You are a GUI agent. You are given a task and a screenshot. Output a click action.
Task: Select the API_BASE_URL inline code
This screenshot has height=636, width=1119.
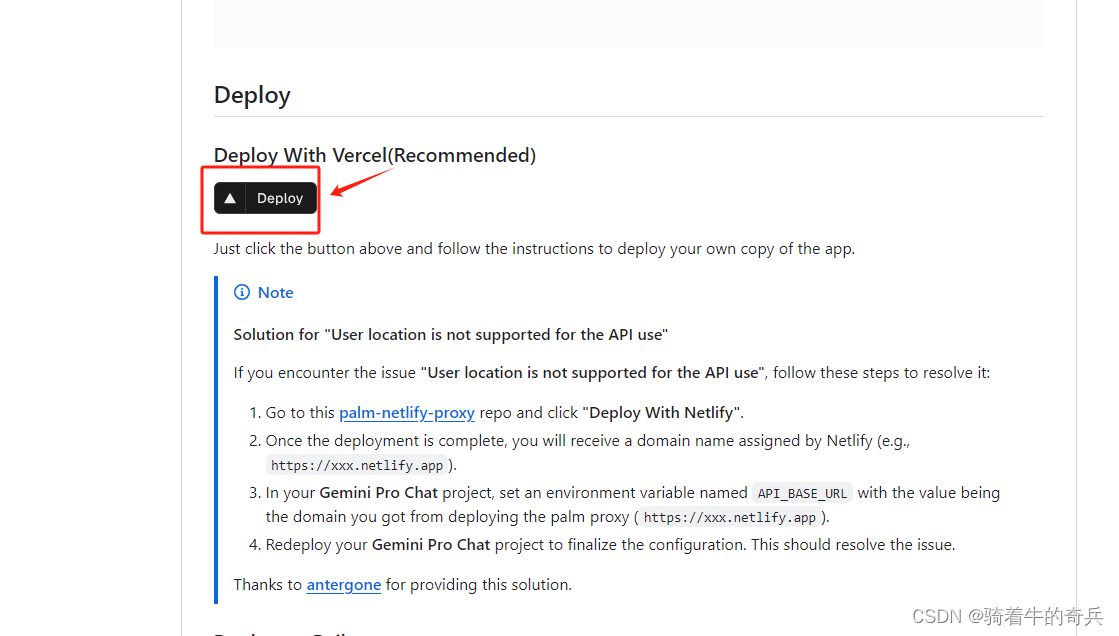[x=802, y=493]
